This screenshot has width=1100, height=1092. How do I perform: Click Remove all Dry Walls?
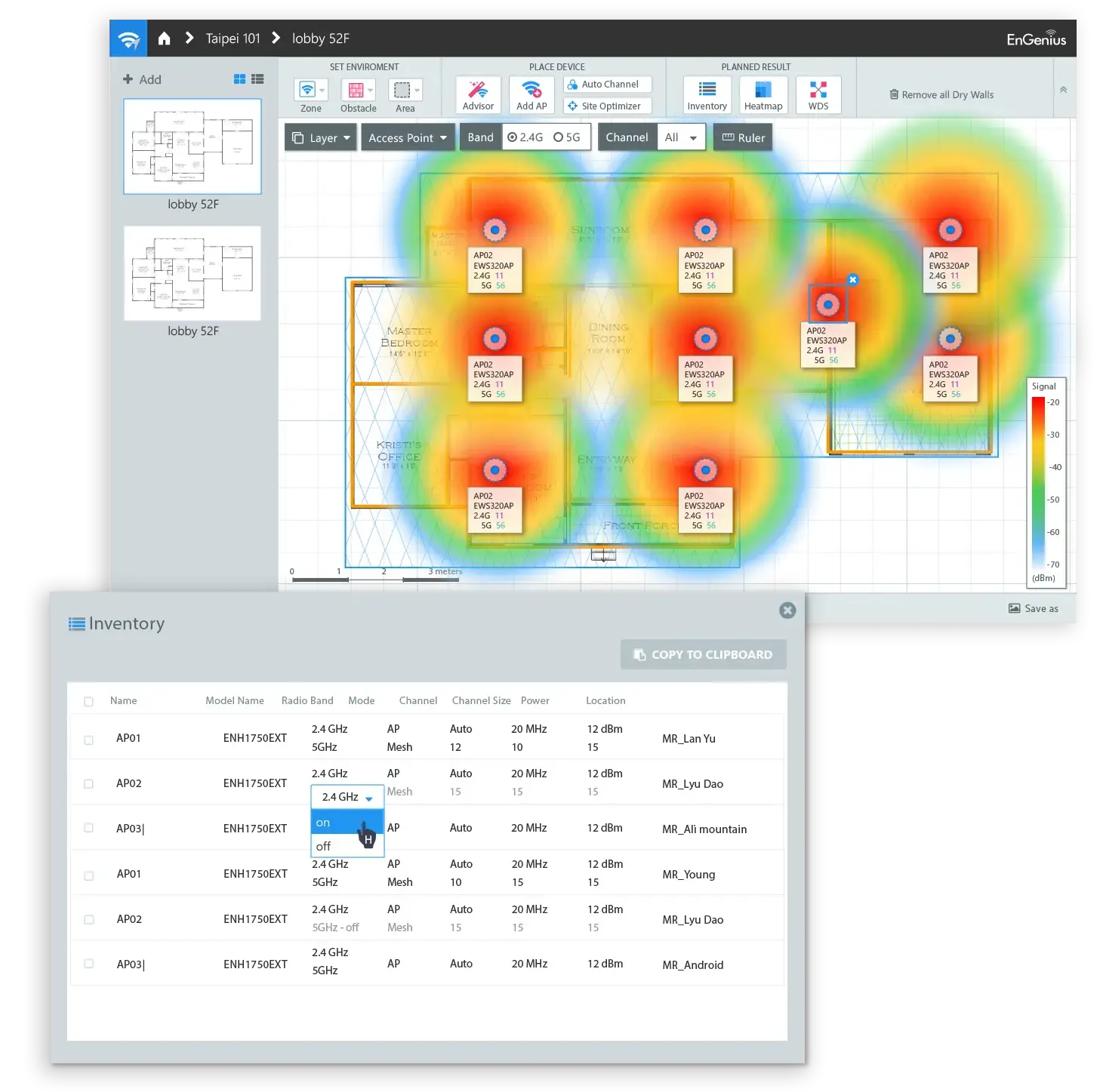[941, 95]
